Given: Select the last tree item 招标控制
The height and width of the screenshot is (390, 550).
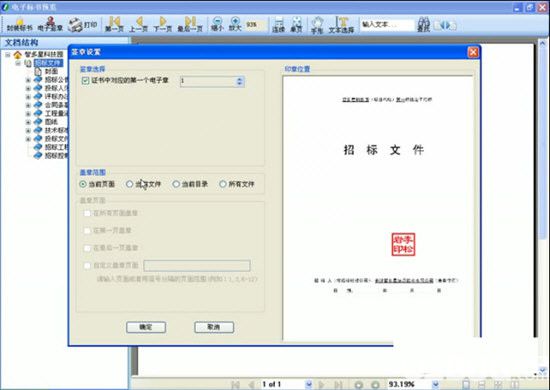Looking at the screenshot, I should pyautogui.click(x=56, y=155).
